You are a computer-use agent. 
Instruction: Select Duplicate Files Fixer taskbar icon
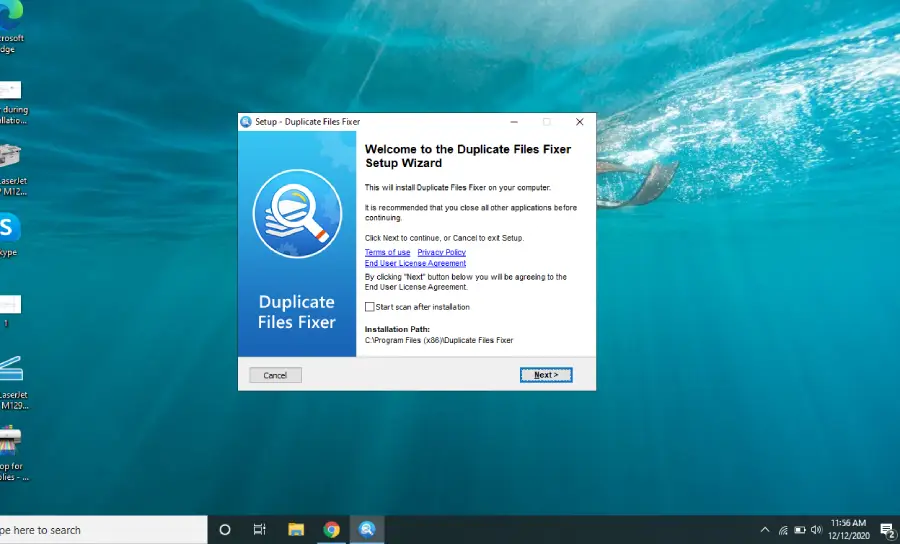click(367, 529)
